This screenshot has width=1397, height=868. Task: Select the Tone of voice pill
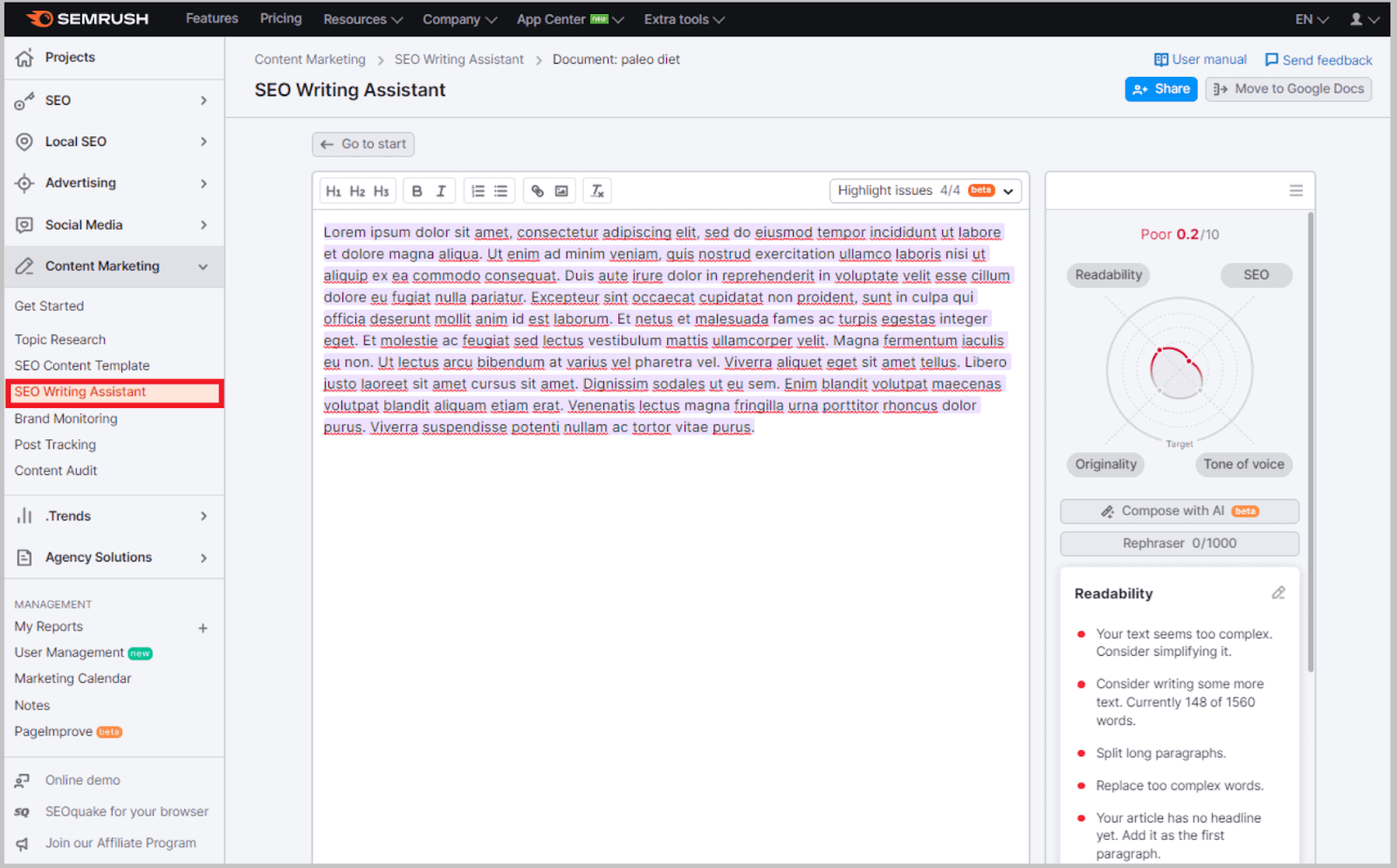(1243, 465)
